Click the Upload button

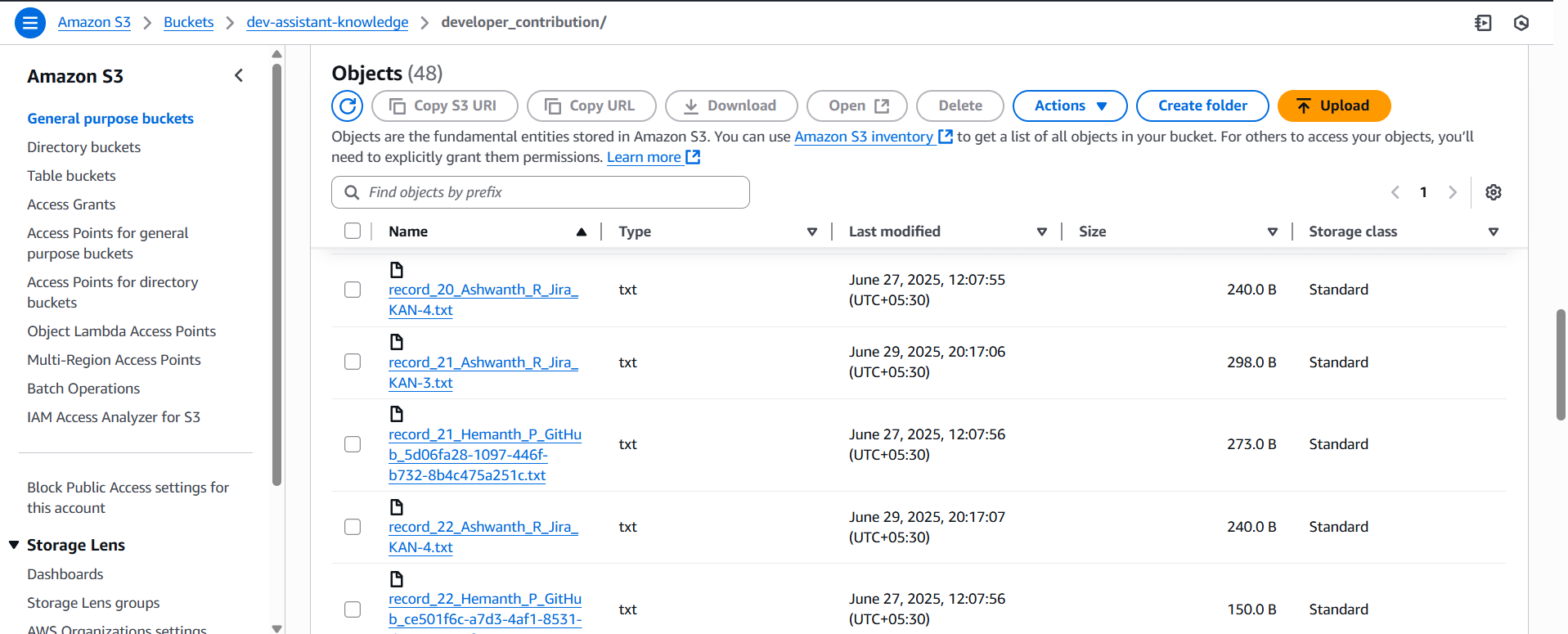[1334, 106]
